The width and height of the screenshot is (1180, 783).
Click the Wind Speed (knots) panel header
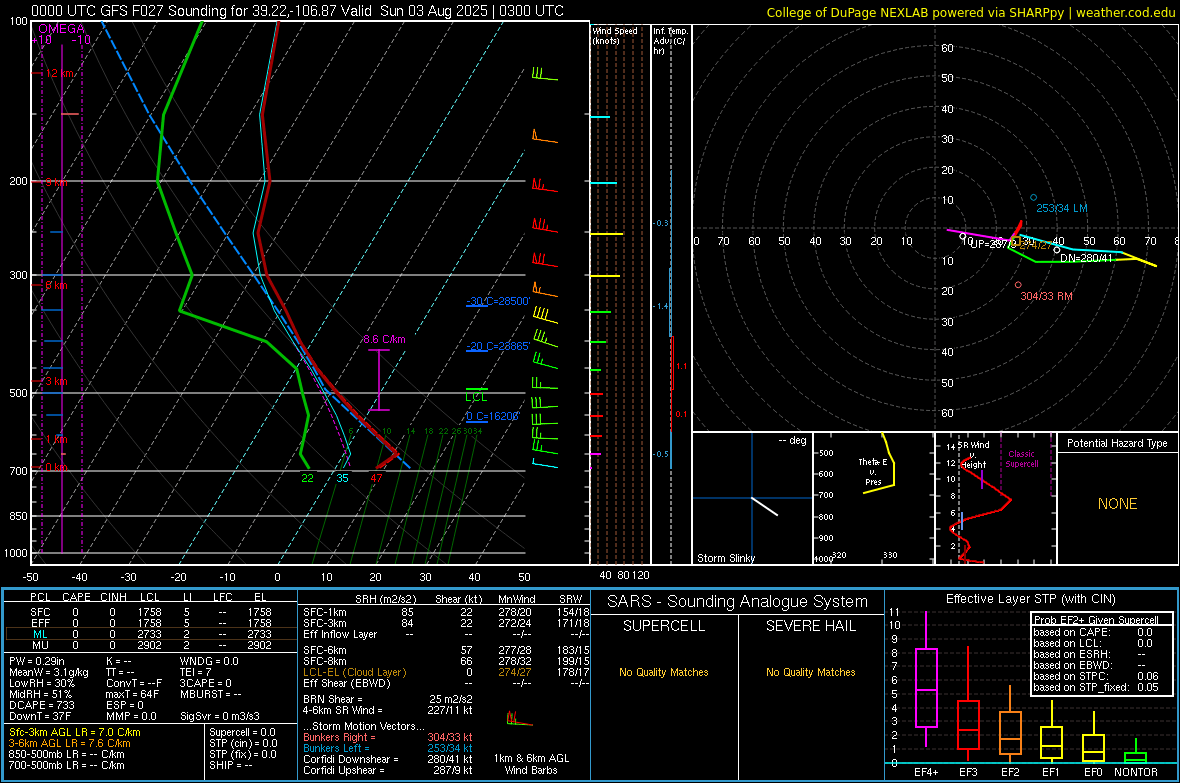coord(615,35)
